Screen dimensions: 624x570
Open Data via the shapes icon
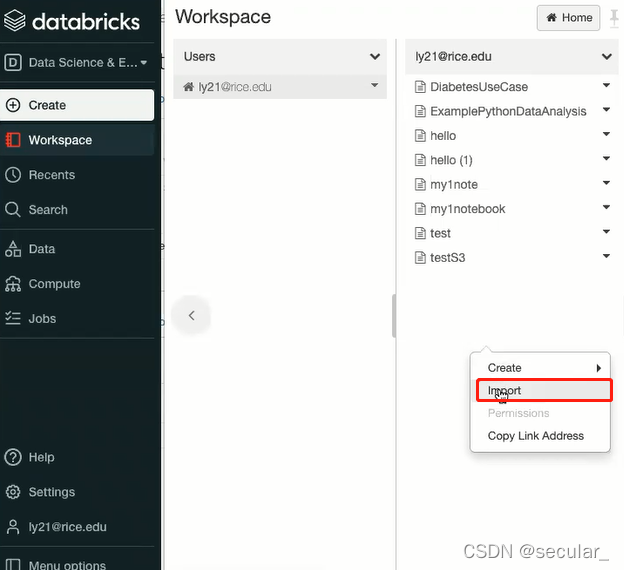click(x=13, y=249)
